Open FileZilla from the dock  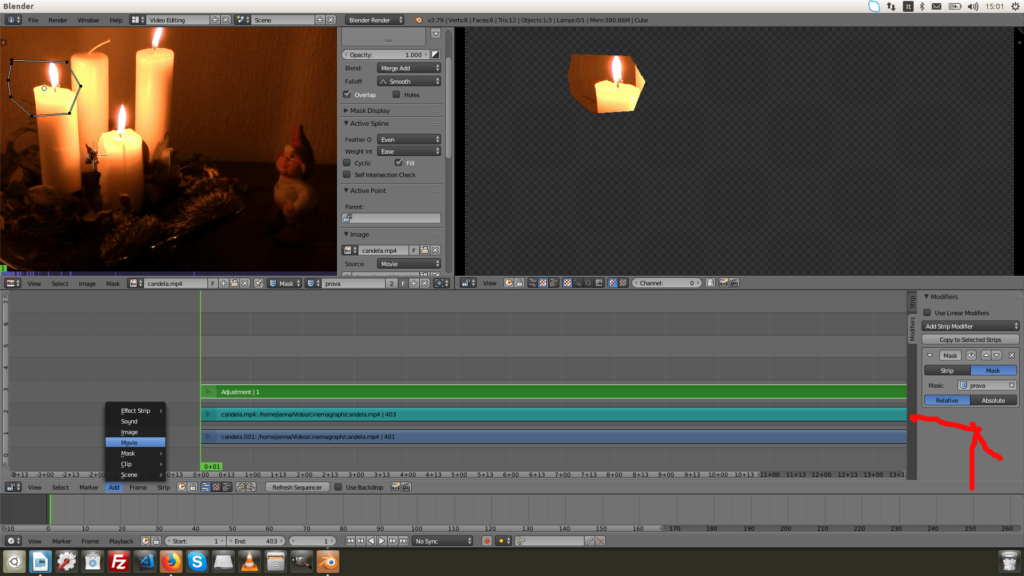click(x=119, y=562)
